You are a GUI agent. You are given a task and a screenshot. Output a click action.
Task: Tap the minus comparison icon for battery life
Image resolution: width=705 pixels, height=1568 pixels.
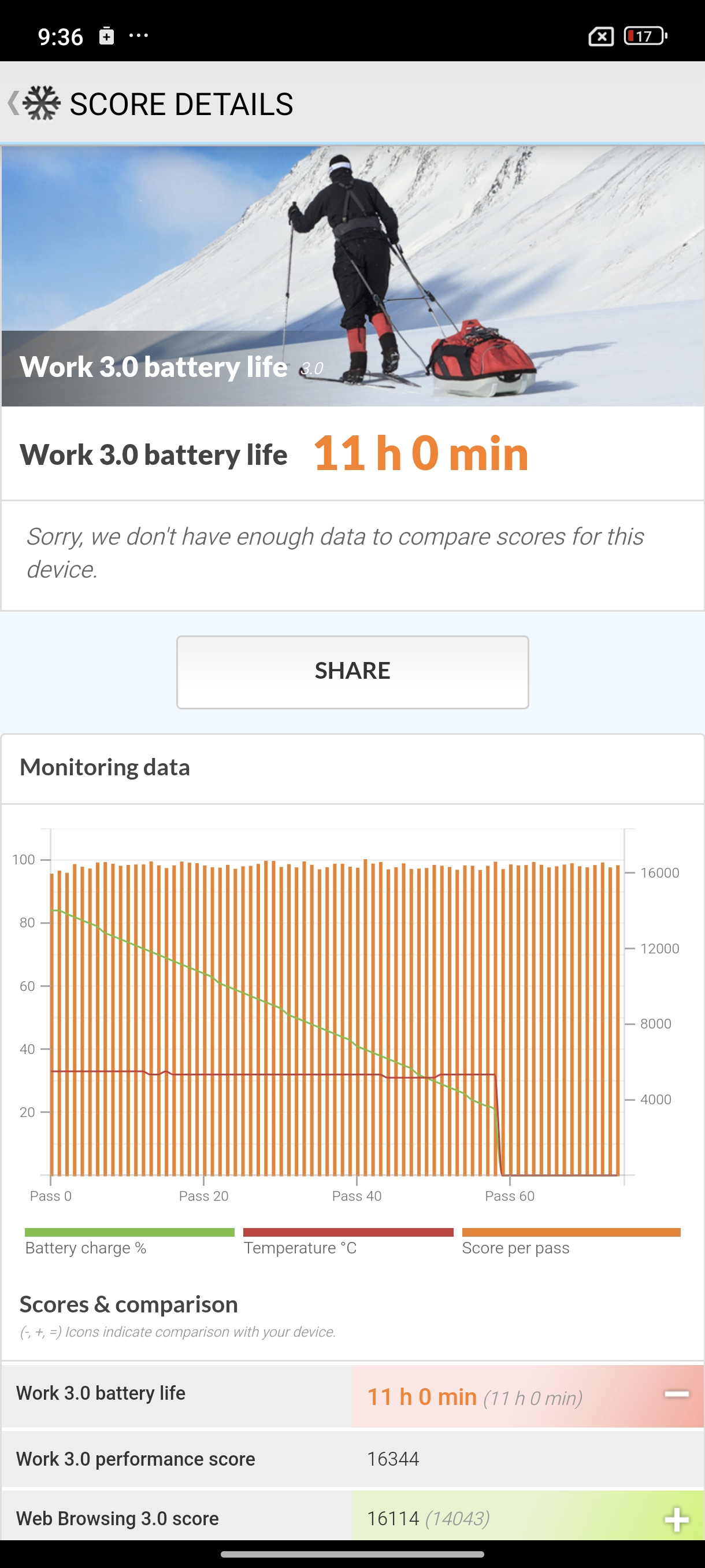(677, 1394)
